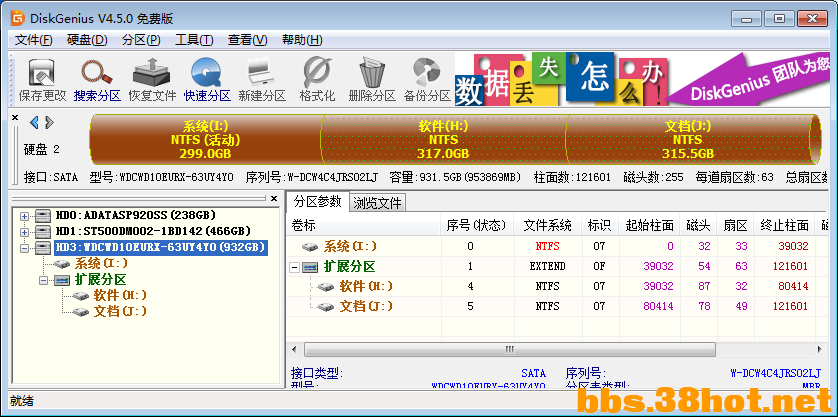The height and width of the screenshot is (417, 838).
Task: Sort by the 卷标 column header
Action: [x=363, y=226]
